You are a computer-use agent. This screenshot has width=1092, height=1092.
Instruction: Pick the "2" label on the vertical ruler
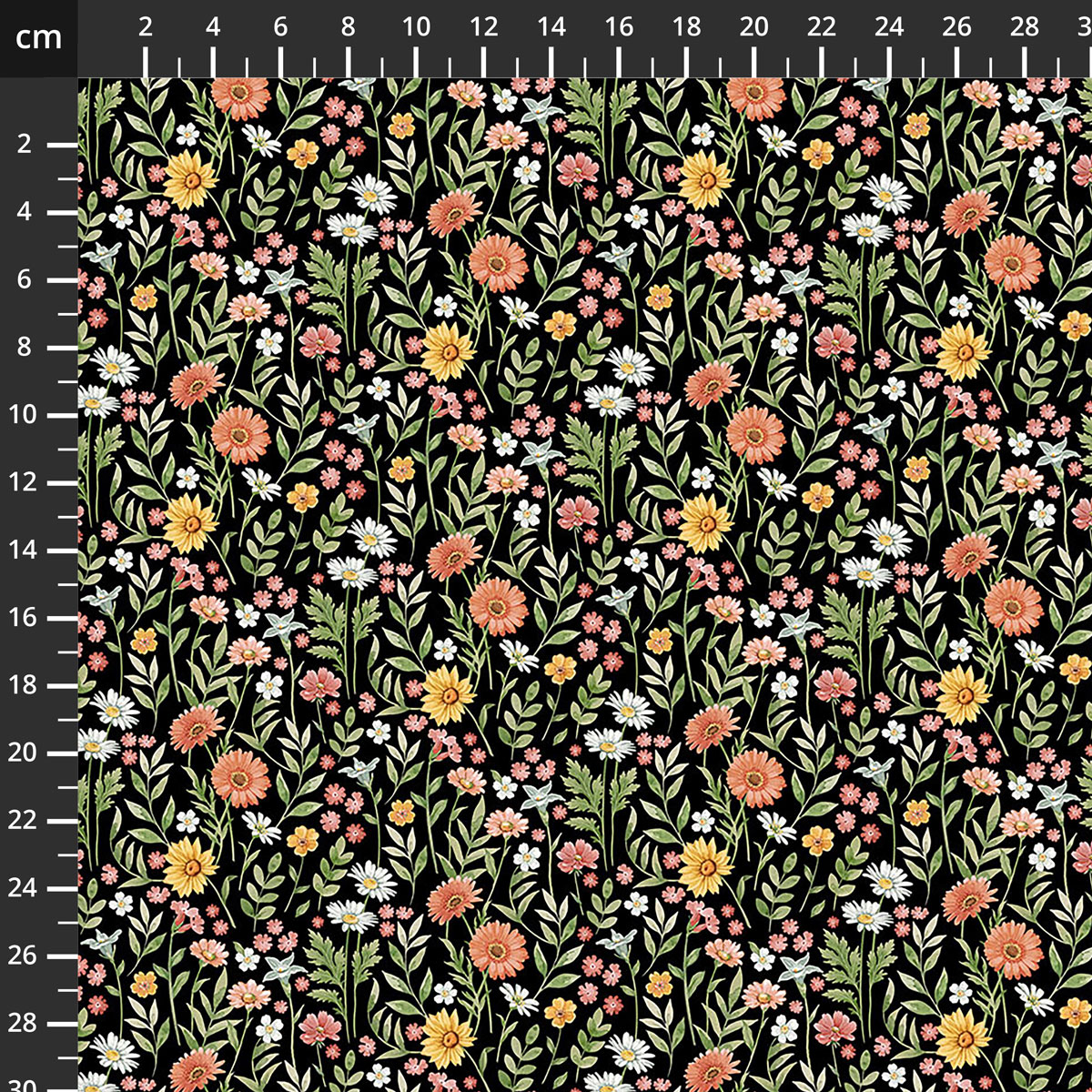click(24, 145)
